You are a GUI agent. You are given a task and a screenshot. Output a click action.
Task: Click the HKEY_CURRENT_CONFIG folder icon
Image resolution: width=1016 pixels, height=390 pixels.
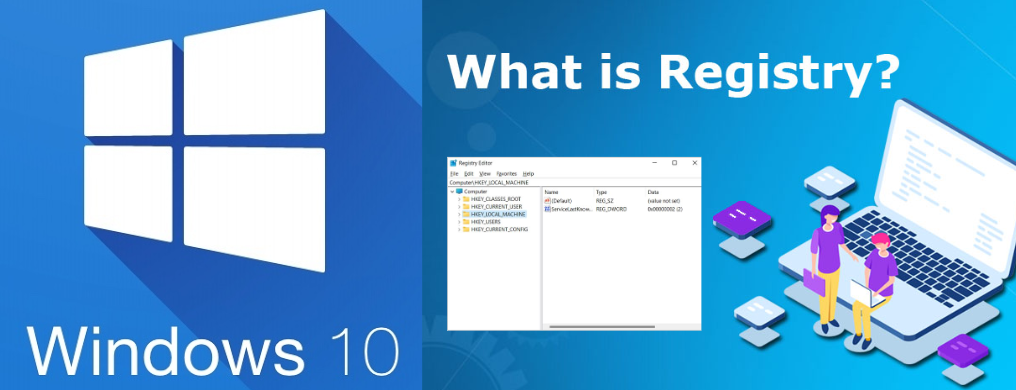466,229
